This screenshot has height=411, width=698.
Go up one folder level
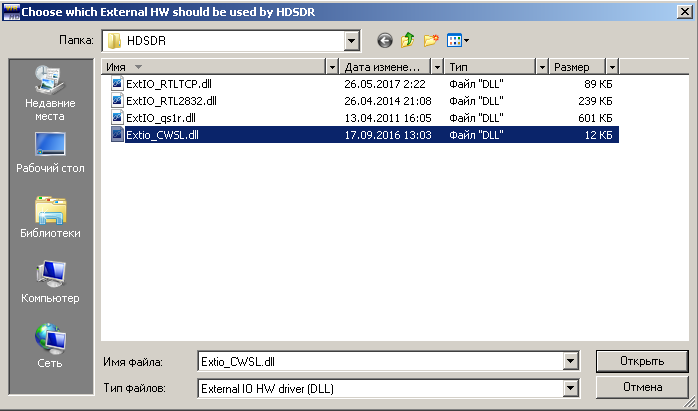407,41
